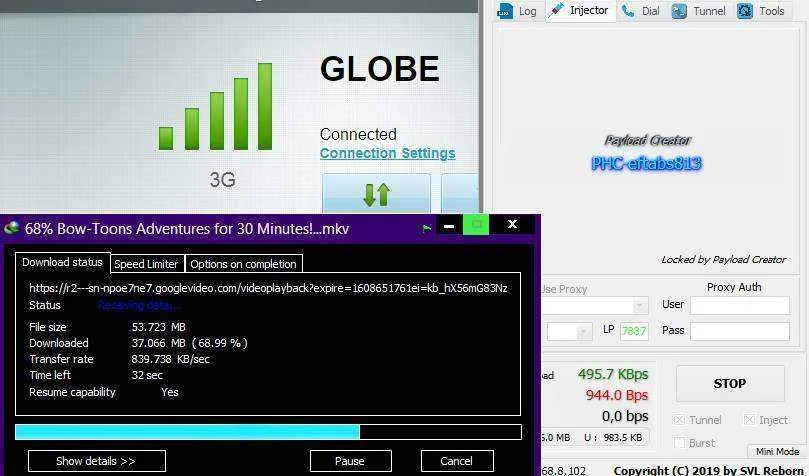The height and width of the screenshot is (476, 809).
Task: Click the 0,0 bps speed value
Action: click(x=625, y=416)
